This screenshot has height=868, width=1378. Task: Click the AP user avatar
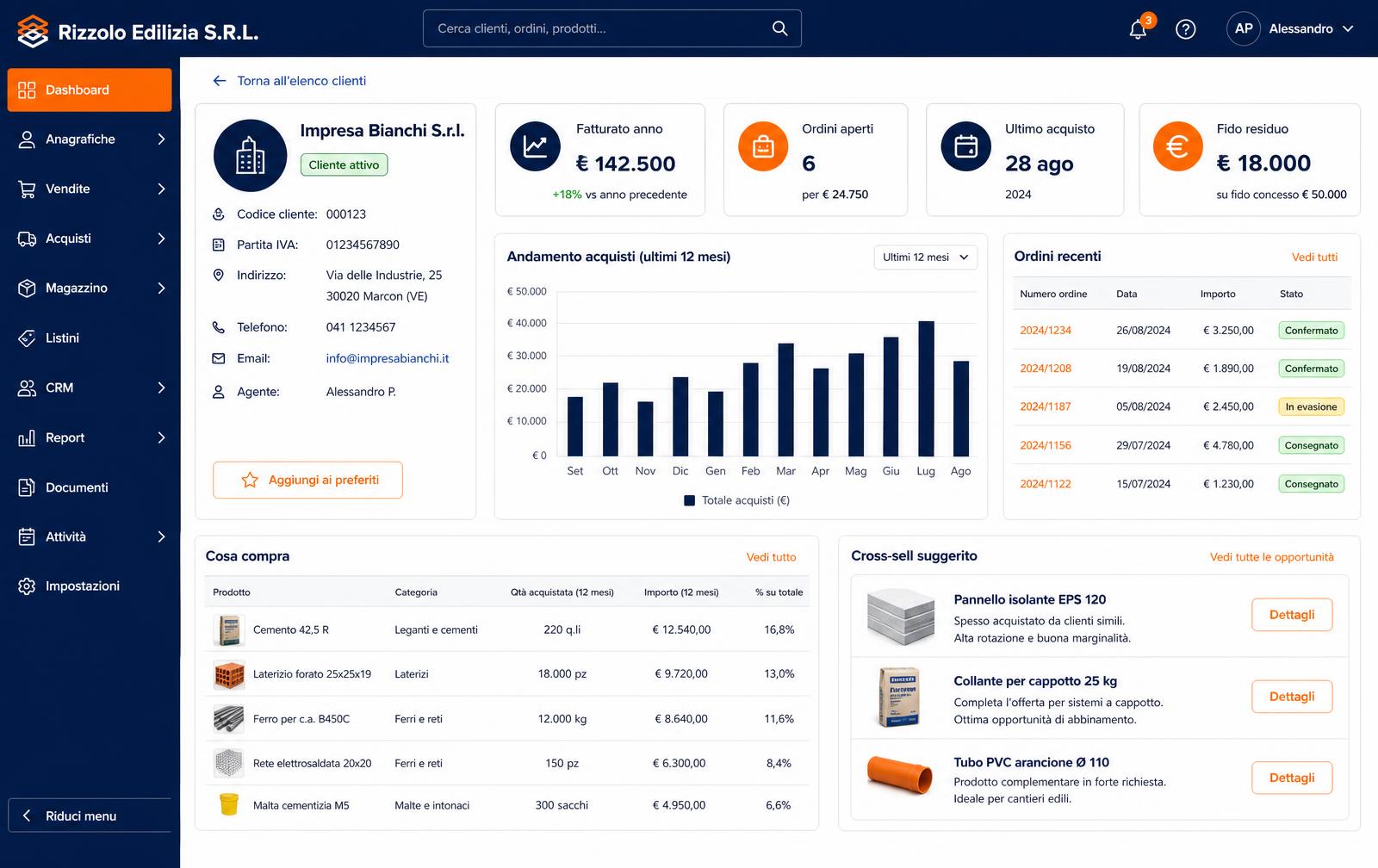[x=1244, y=28]
